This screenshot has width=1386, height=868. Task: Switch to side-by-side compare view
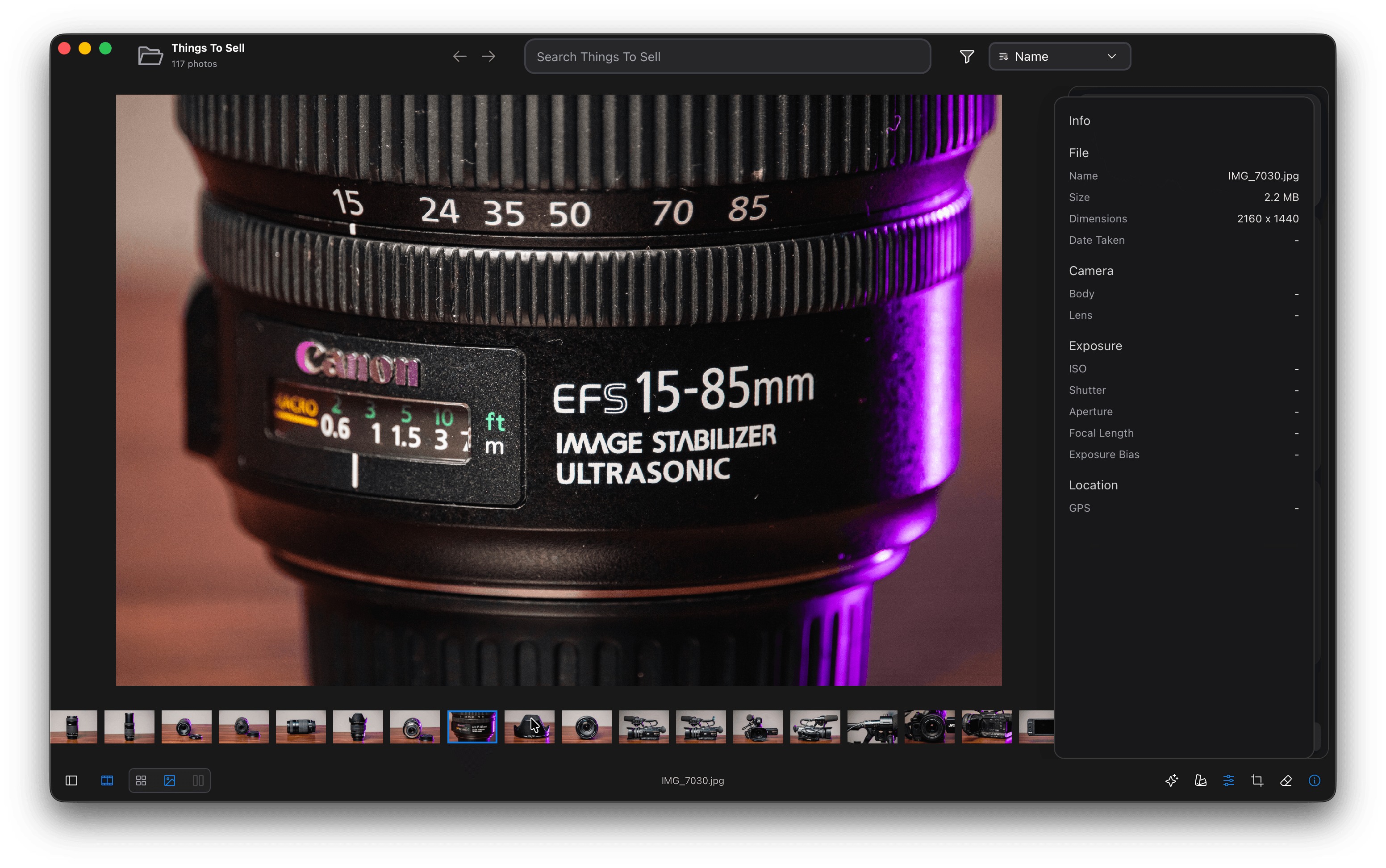click(198, 781)
